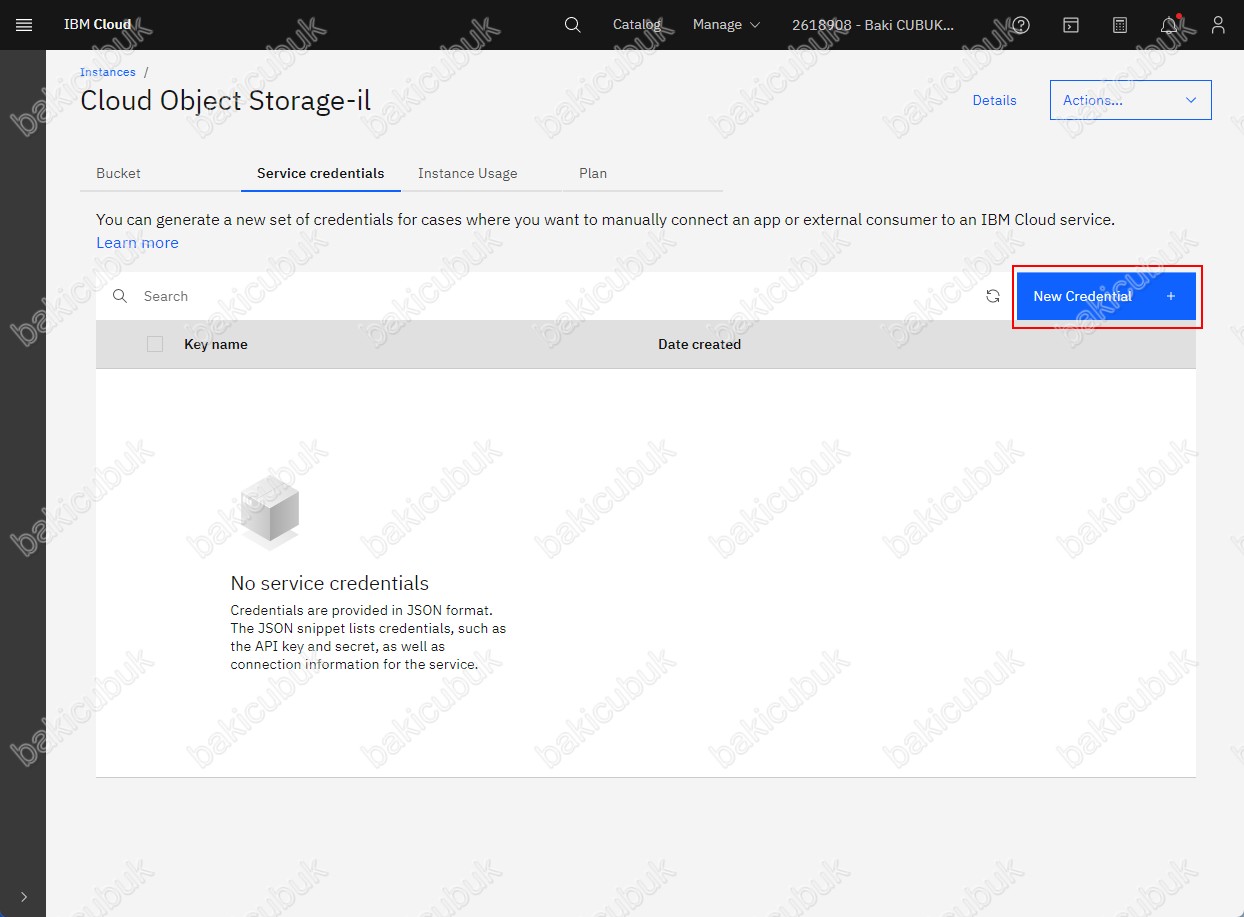Image resolution: width=1244 pixels, height=917 pixels.
Task: Open the Help question mark icon
Action: coord(1021,25)
